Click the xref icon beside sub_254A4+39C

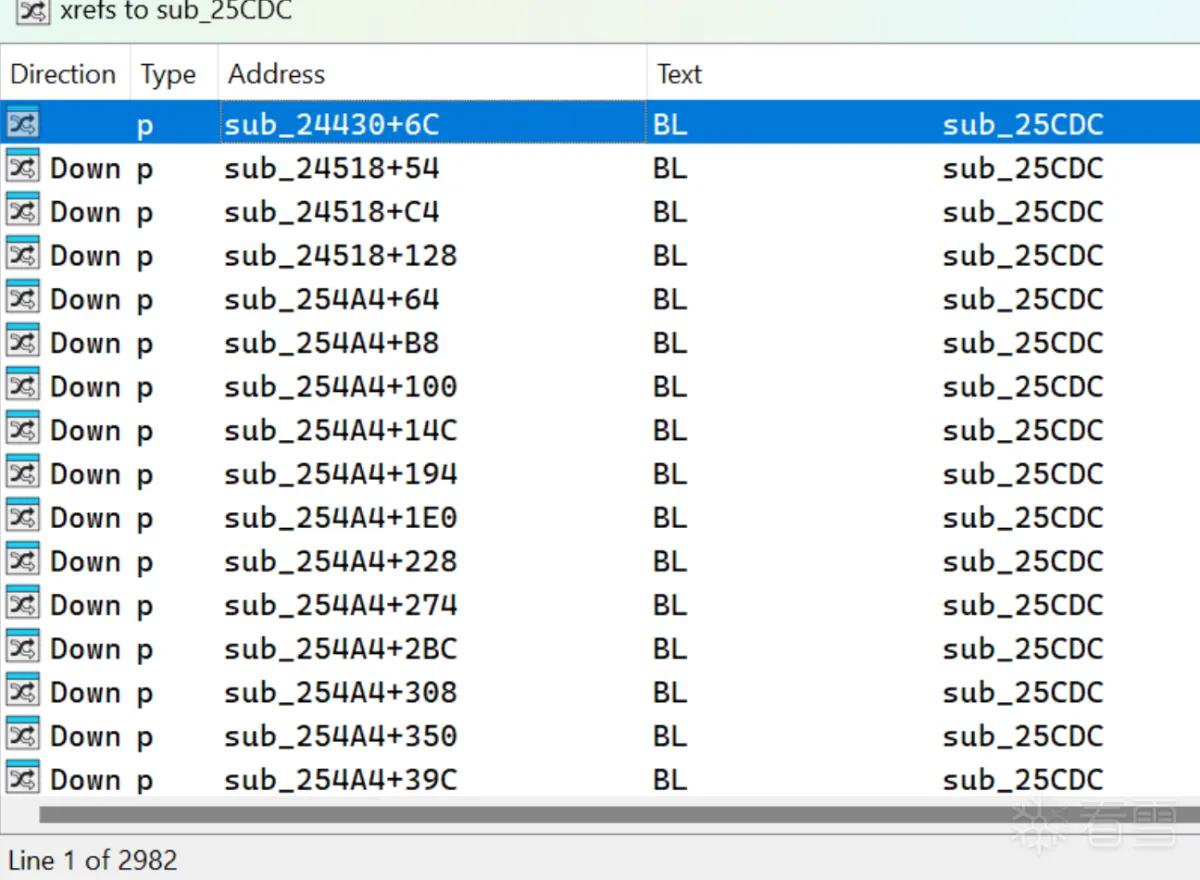[x=23, y=779]
